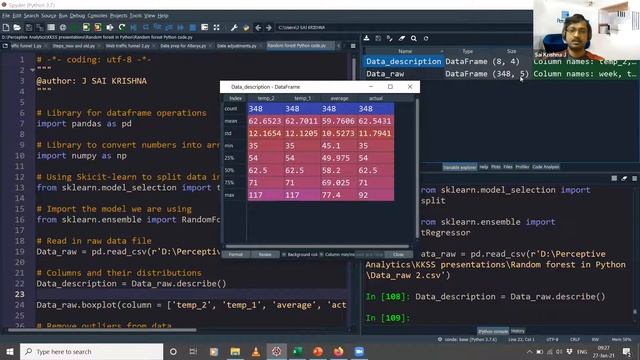Click the Run selection icon
The width and height of the screenshot is (640, 360).
click(x=110, y=27)
